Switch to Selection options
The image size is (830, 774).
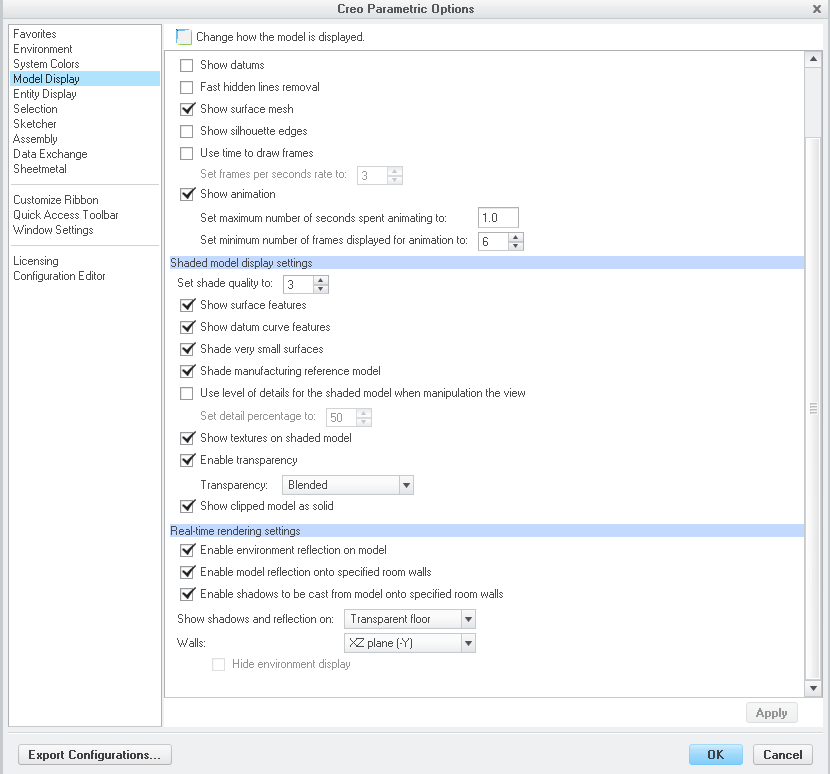[35, 109]
